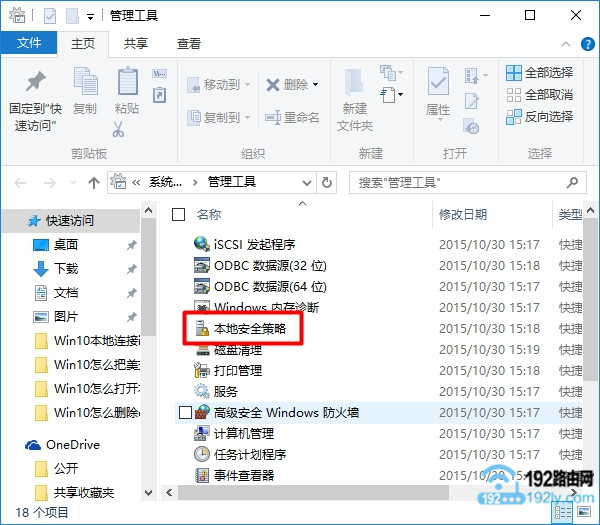Image resolution: width=600 pixels, height=525 pixels.
Task: Click the 任务计划程序 clock icon
Action: tap(202, 454)
